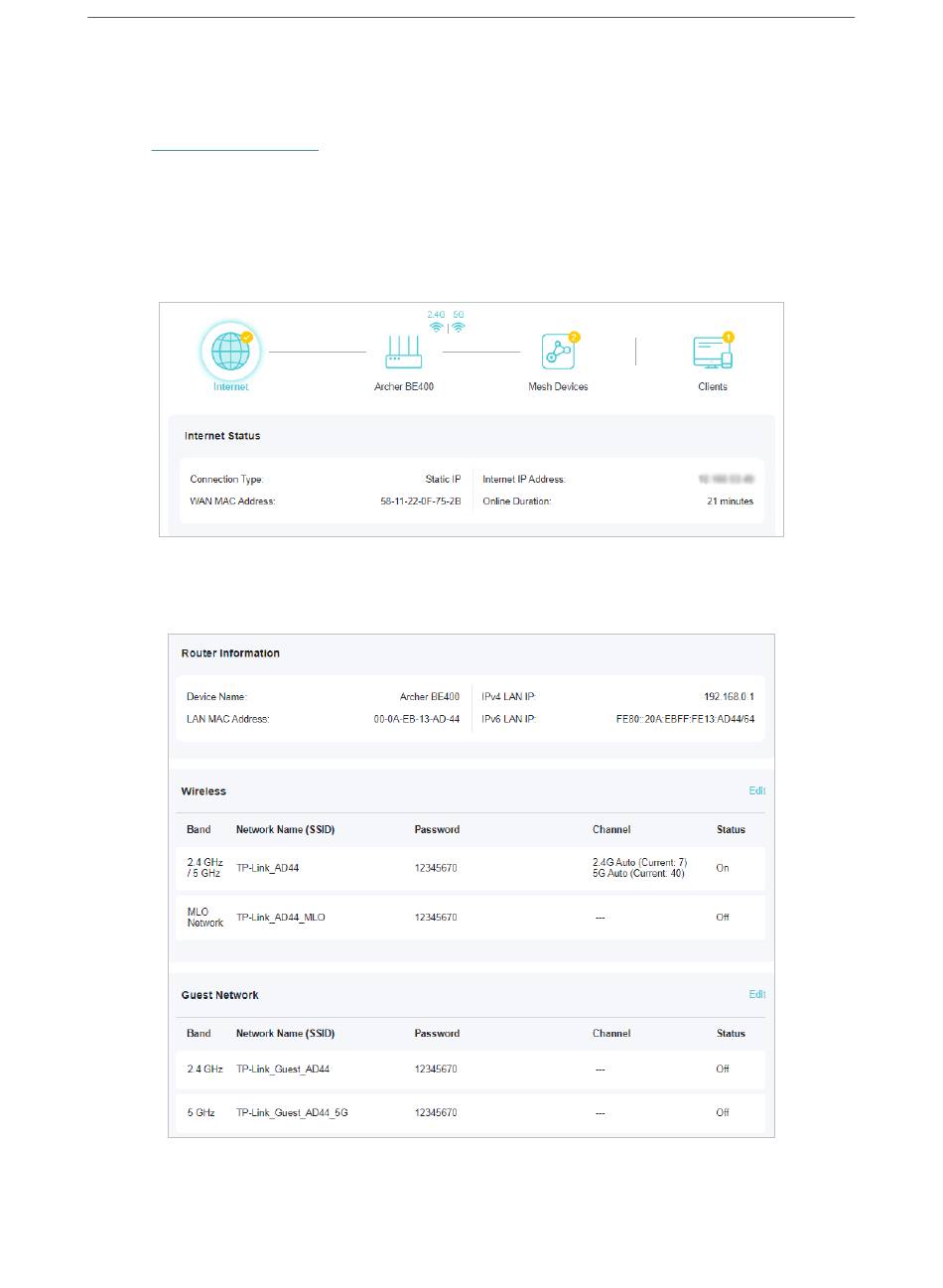Click the TP-Link_AD44_MLO network name
This screenshot has width=943, height=1288.
click(x=281, y=918)
